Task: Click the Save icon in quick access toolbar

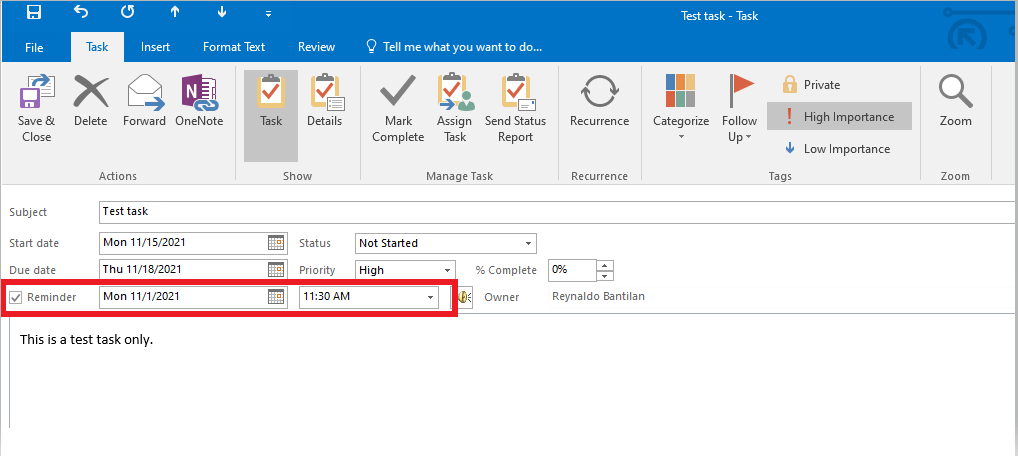Action: (34, 12)
